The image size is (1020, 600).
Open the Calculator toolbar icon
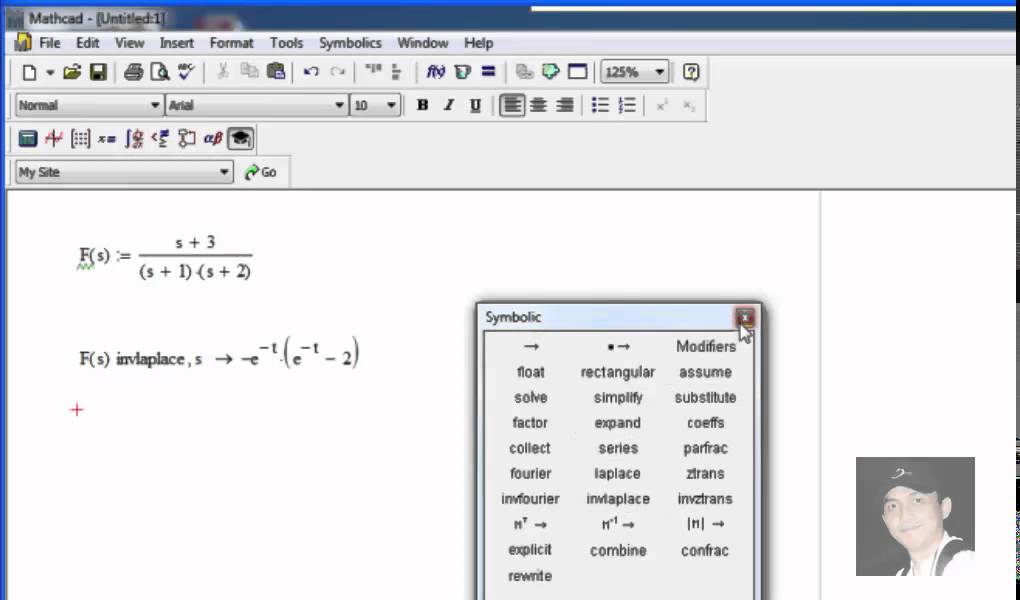28,138
